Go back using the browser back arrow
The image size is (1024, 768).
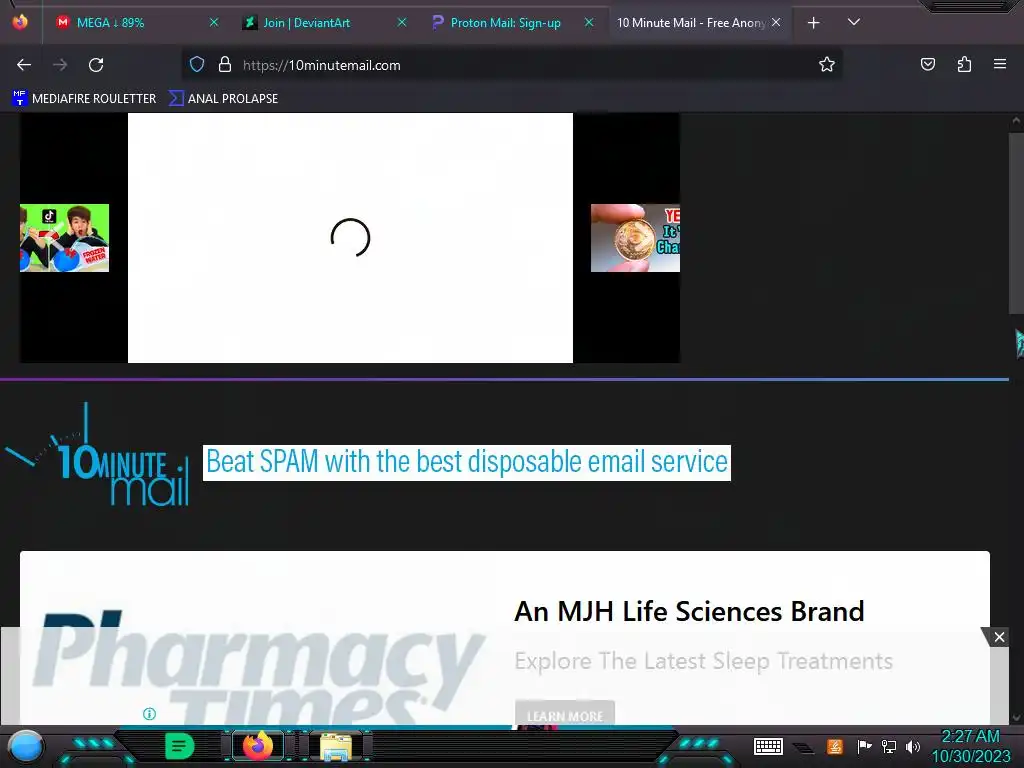tap(24, 65)
